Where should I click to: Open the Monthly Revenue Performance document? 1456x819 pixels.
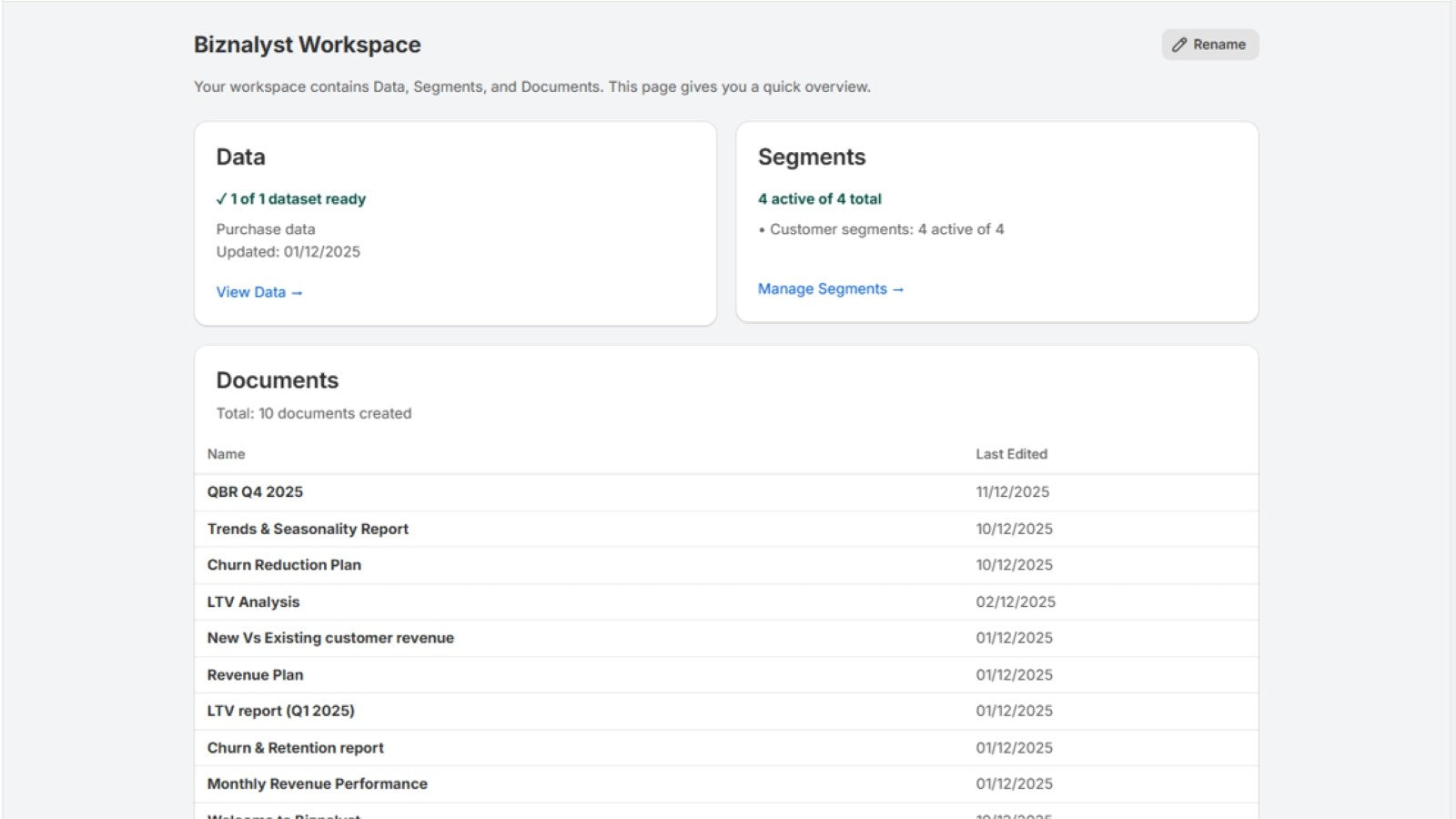(x=317, y=784)
